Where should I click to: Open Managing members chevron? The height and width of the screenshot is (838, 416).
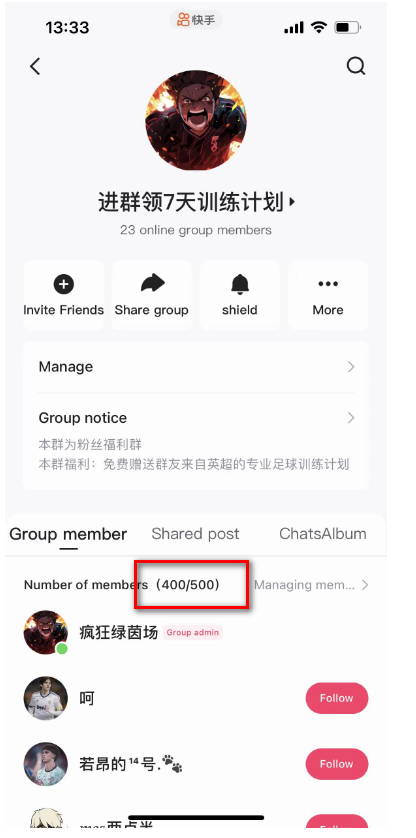tap(365, 585)
